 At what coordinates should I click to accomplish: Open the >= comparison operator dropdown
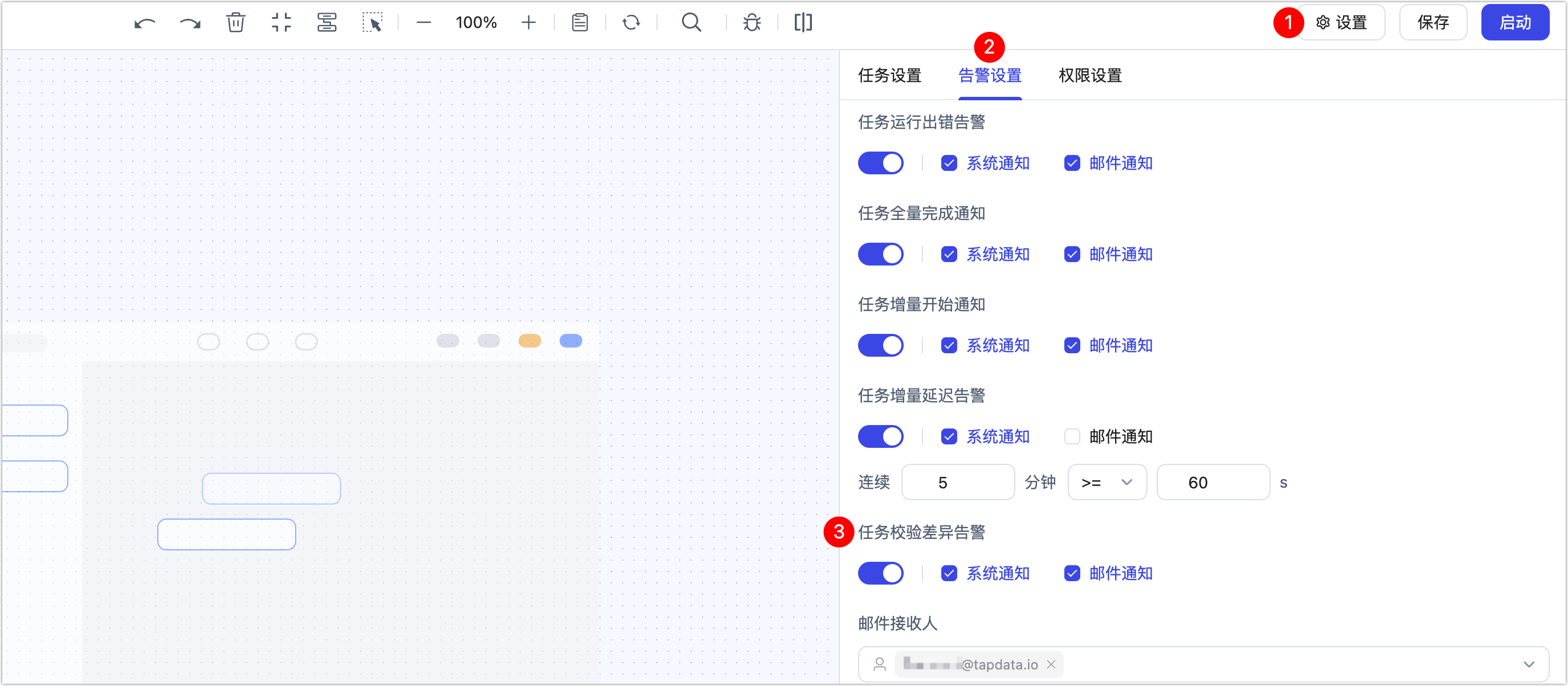(x=1106, y=482)
